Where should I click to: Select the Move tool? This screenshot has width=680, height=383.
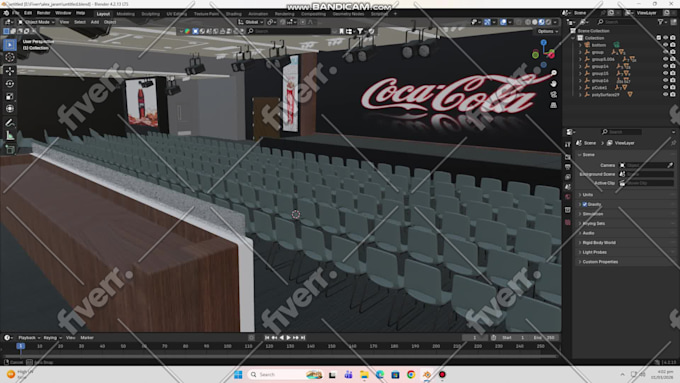[x=10, y=71]
